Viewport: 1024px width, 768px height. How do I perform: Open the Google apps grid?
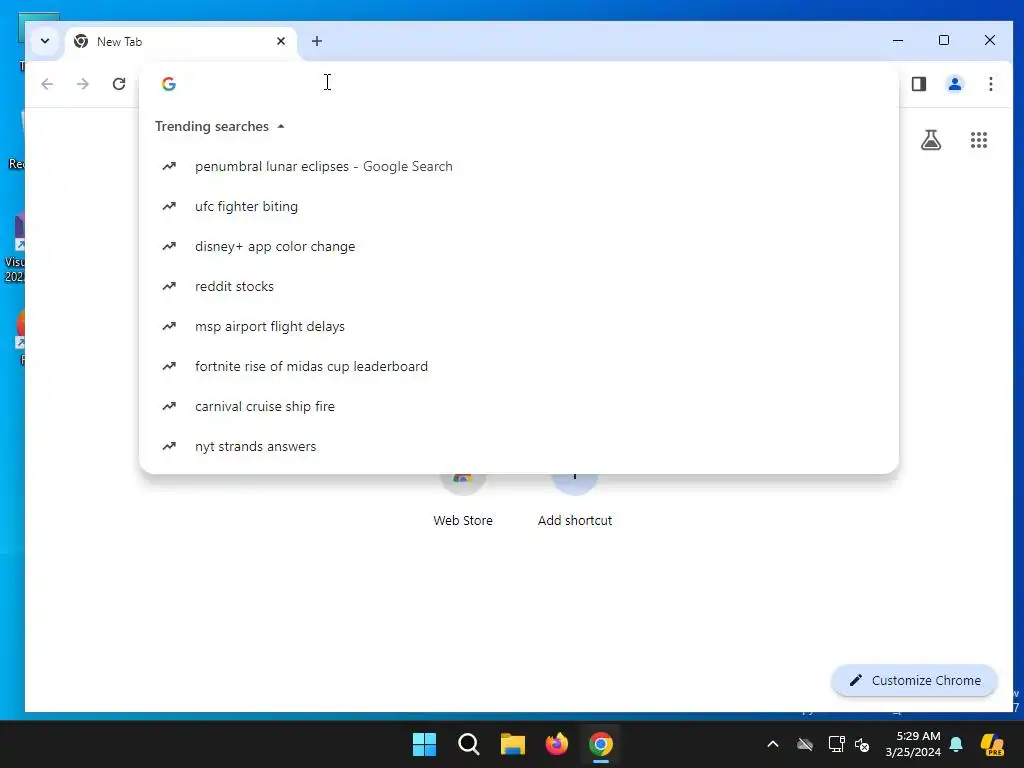(x=978, y=140)
